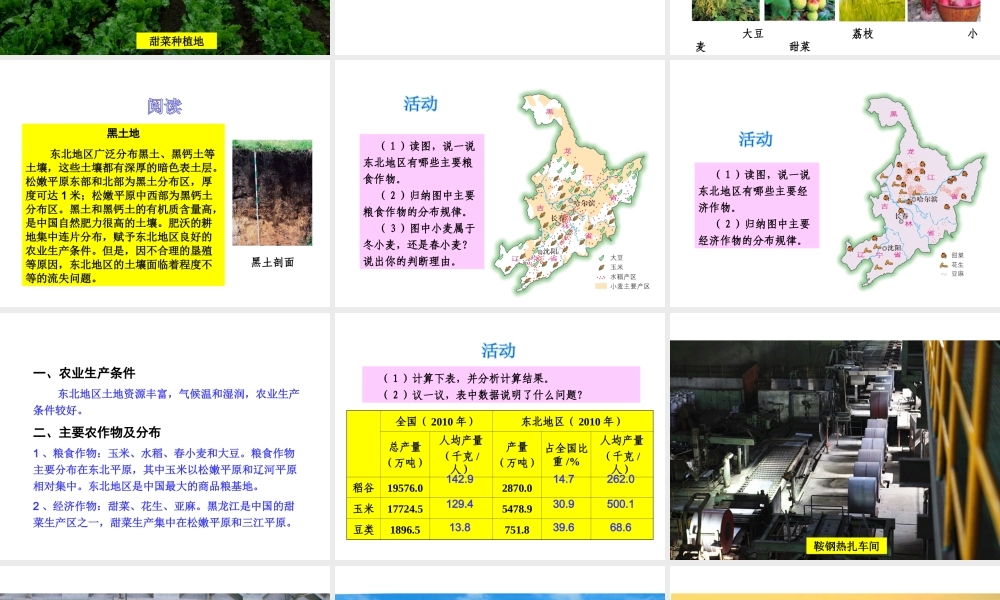Click the 水稻产区 legend entry
The image size is (1000, 600).
pyautogui.click(x=617, y=277)
